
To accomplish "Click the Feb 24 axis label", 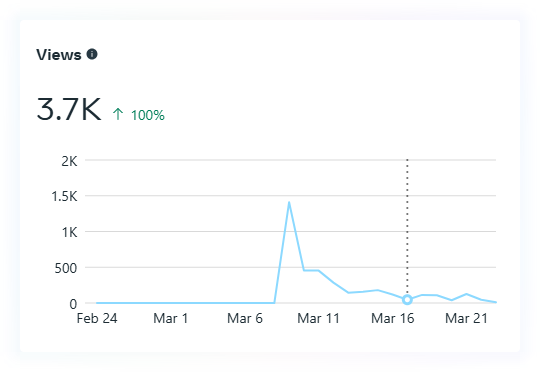I will 97,318.
